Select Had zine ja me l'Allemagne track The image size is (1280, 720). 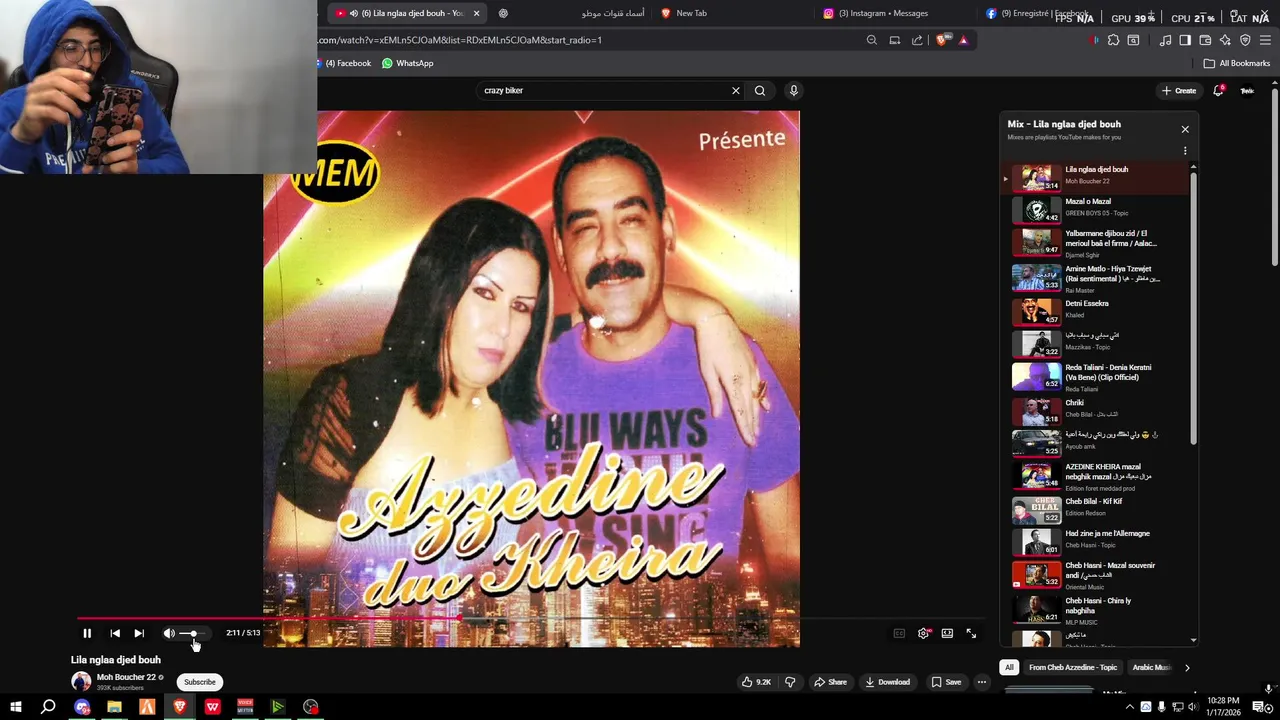(x=1098, y=540)
